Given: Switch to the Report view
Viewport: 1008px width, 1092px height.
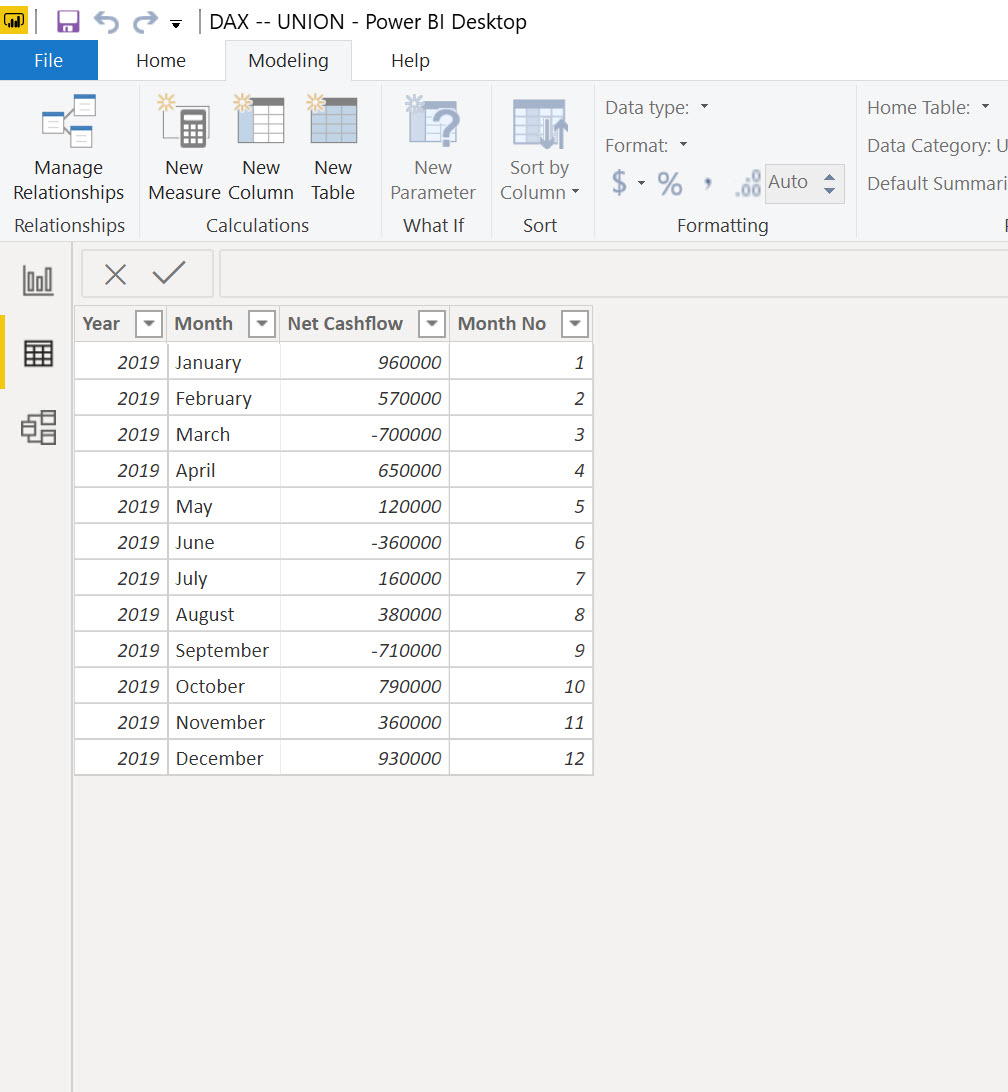Looking at the screenshot, I should click(x=36, y=280).
